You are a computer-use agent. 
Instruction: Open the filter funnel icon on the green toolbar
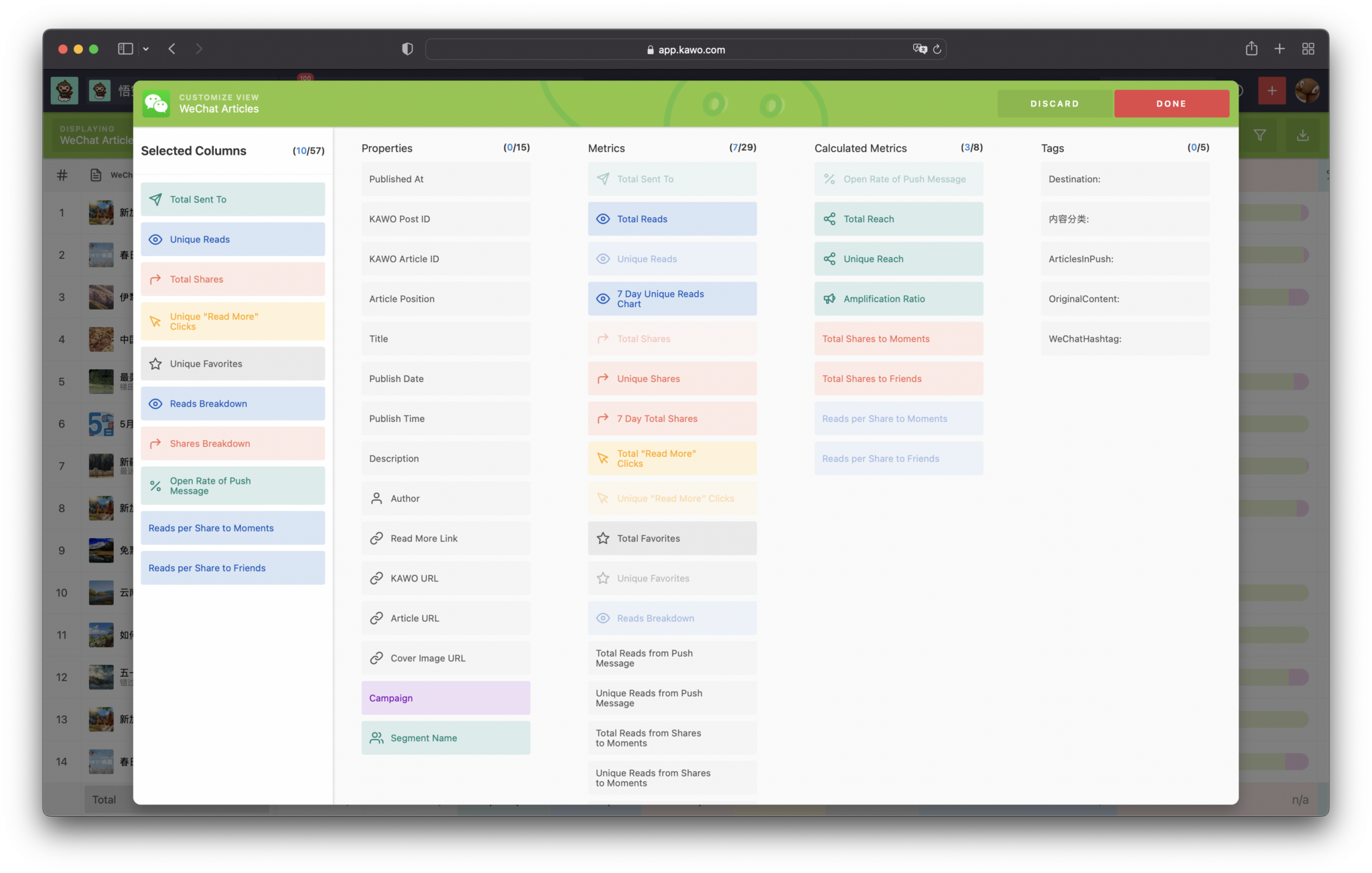(1261, 135)
